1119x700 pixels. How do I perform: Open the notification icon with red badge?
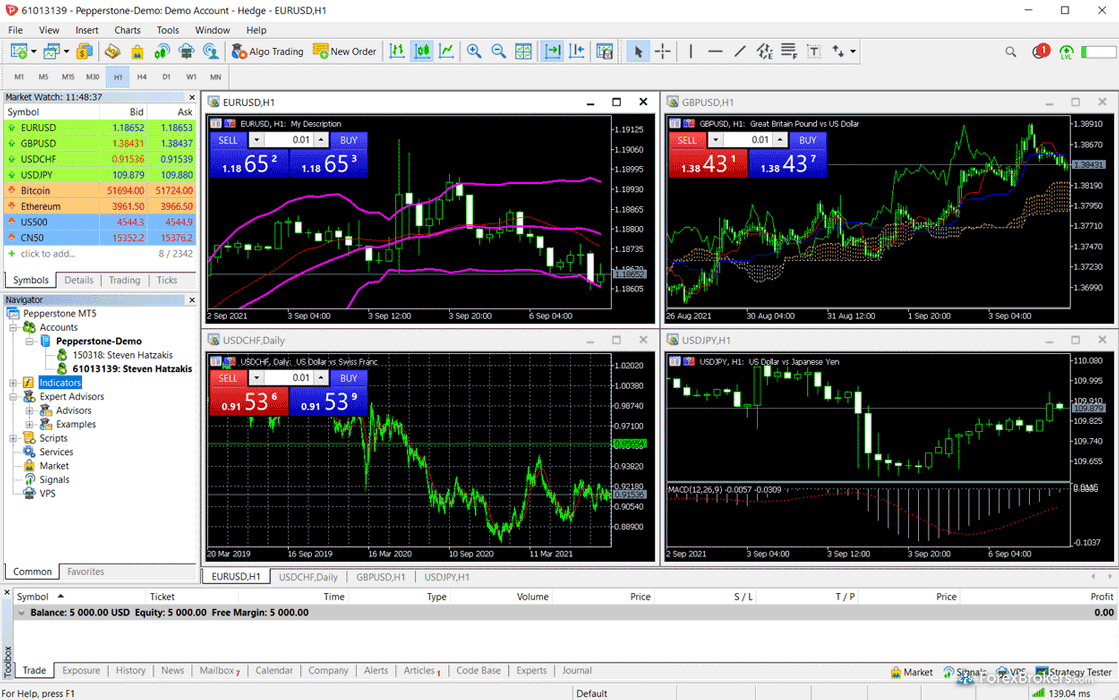tap(1040, 51)
